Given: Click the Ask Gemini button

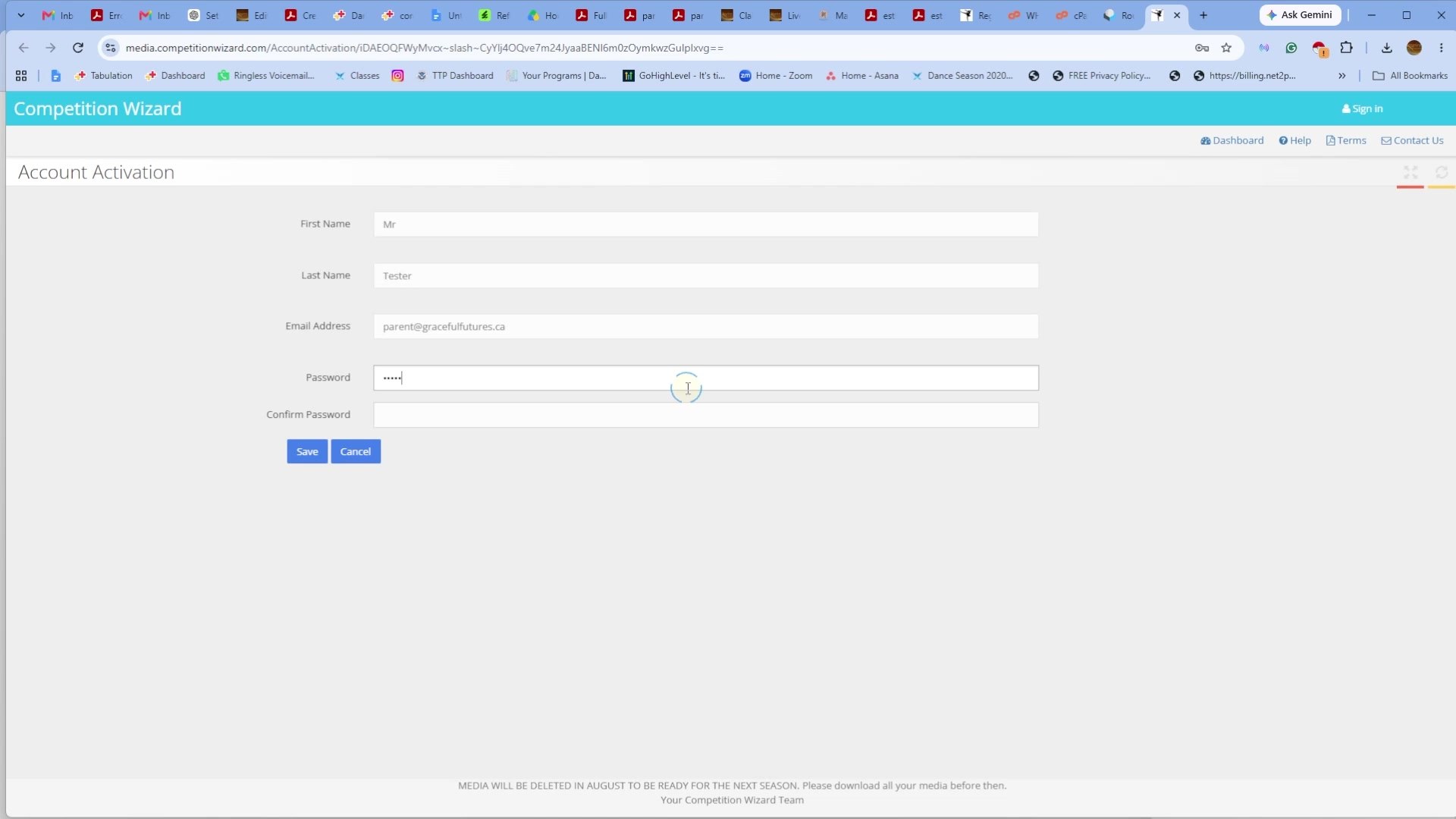Looking at the screenshot, I should coord(1301,15).
